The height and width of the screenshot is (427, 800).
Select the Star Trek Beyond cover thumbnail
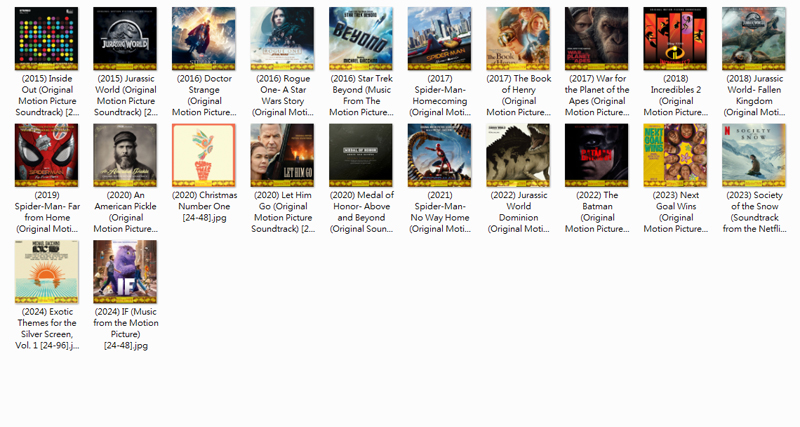[361, 39]
